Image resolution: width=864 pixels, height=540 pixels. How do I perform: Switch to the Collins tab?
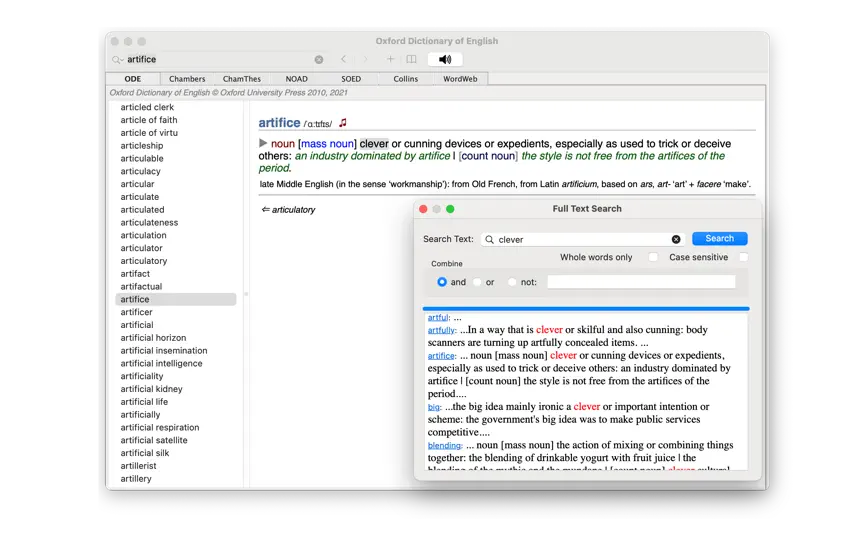(406, 79)
